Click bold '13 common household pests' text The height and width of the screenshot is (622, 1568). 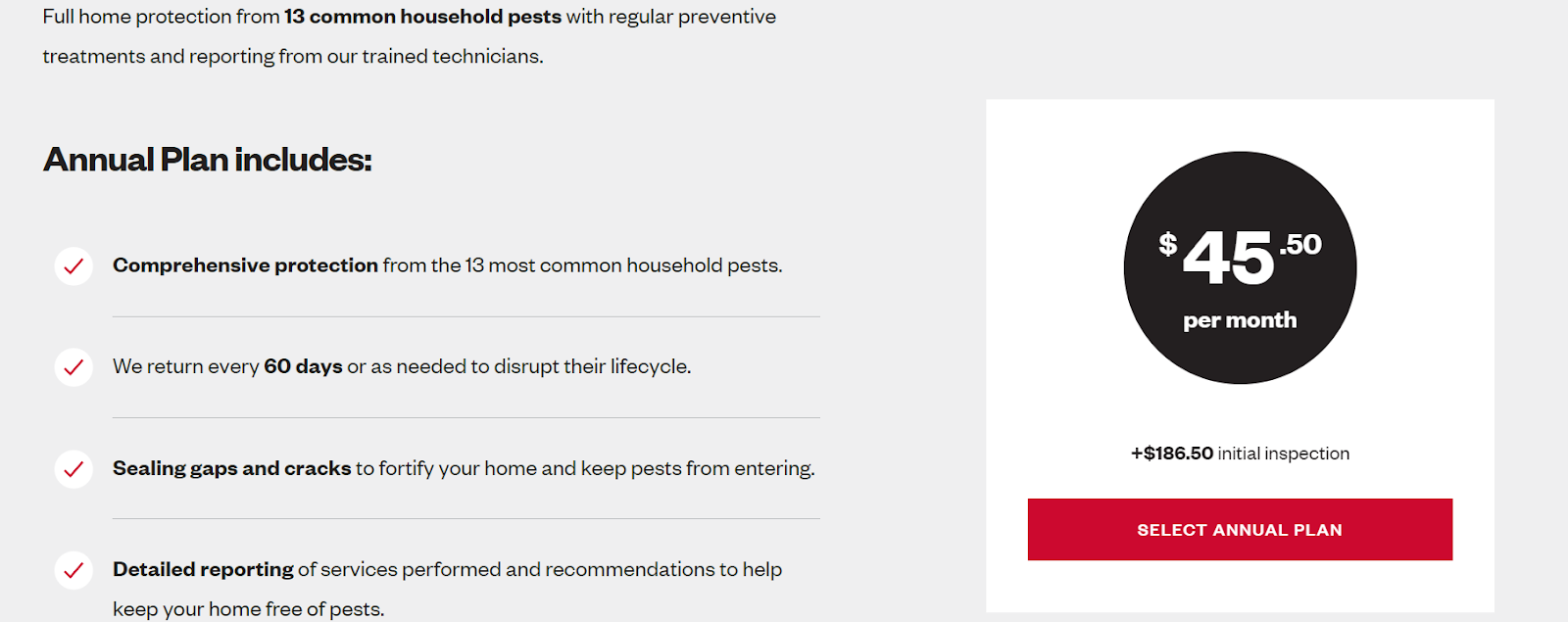click(x=422, y=17)
